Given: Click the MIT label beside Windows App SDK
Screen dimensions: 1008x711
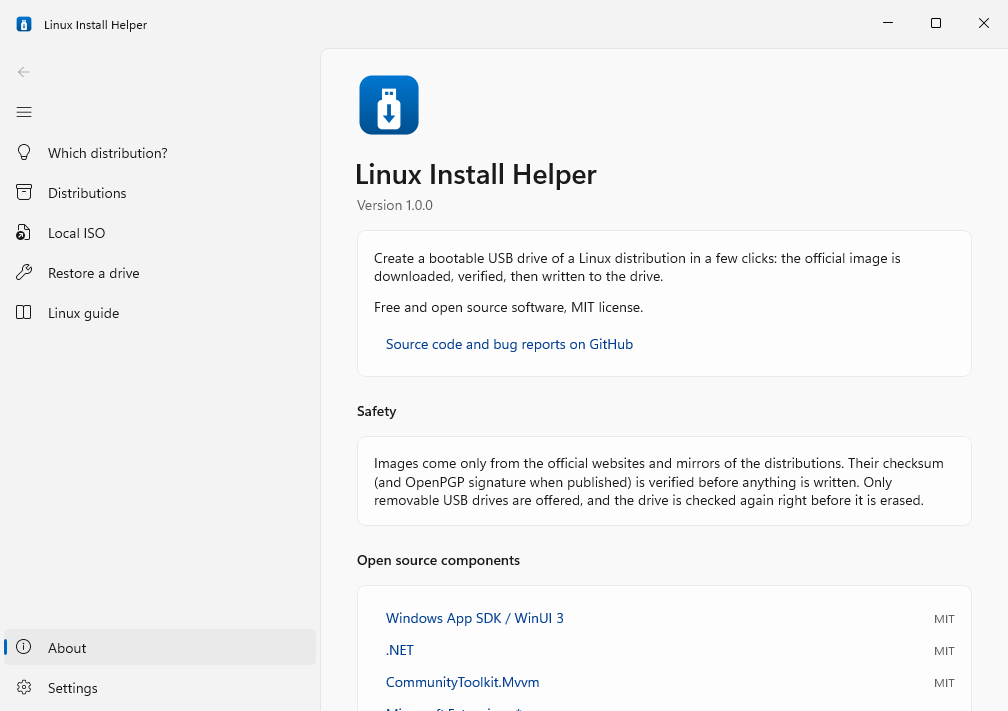Looking at the screenshot, I should pyautogui.click(x=944, y=619).
